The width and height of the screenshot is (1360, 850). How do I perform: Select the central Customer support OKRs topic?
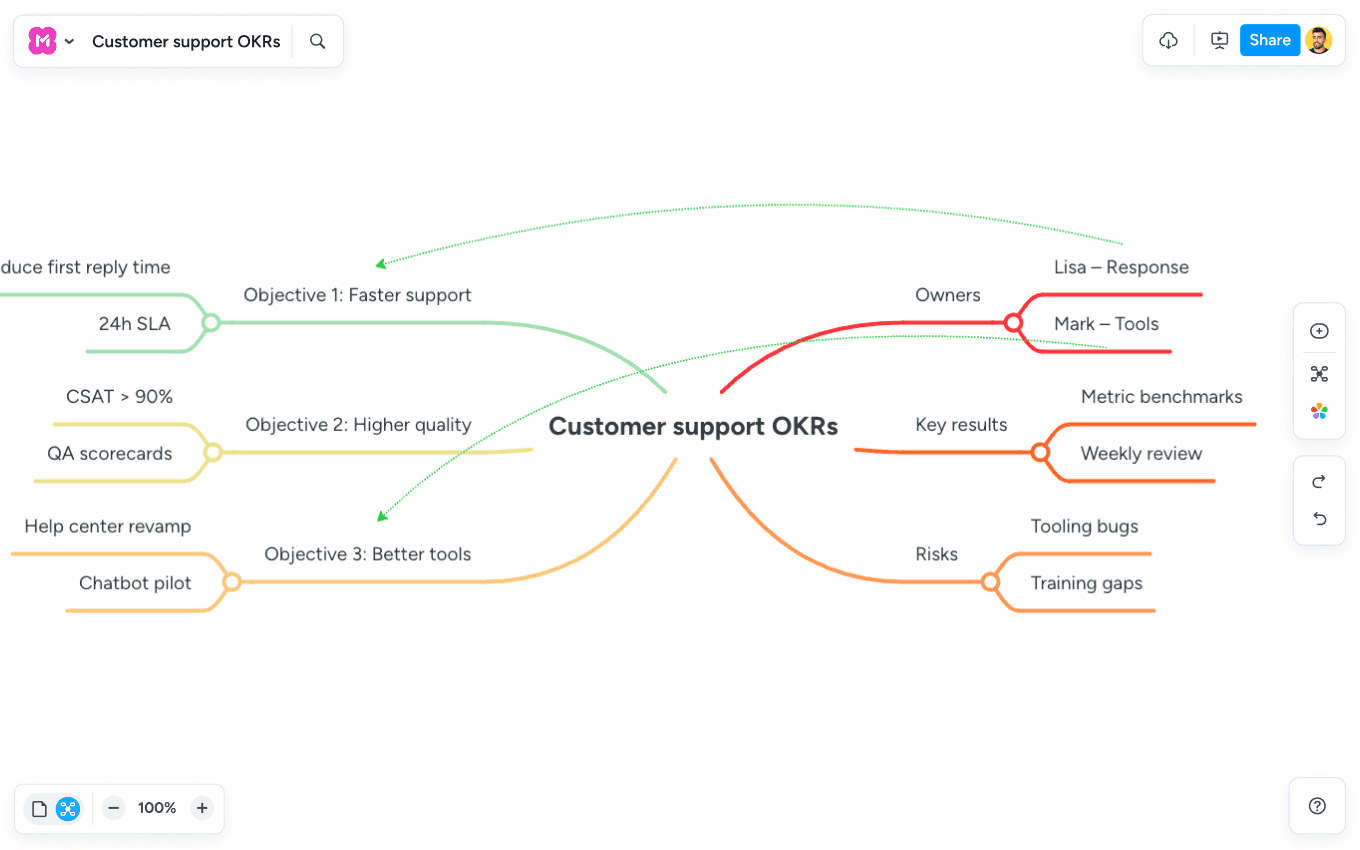pos(693,427)
